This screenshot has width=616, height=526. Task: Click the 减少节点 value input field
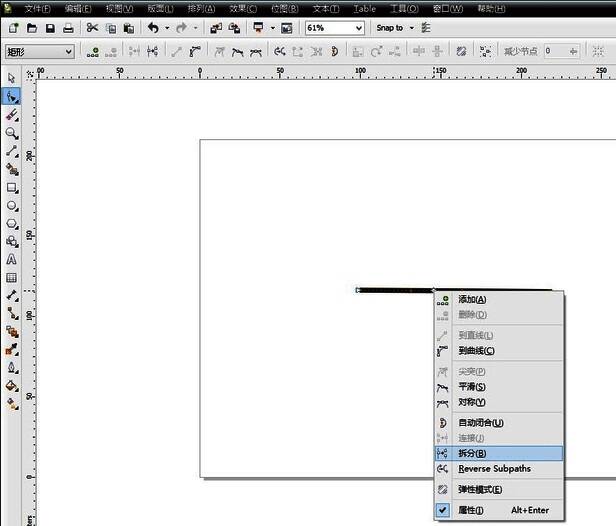pyautogui.click(x=559, y=51)
